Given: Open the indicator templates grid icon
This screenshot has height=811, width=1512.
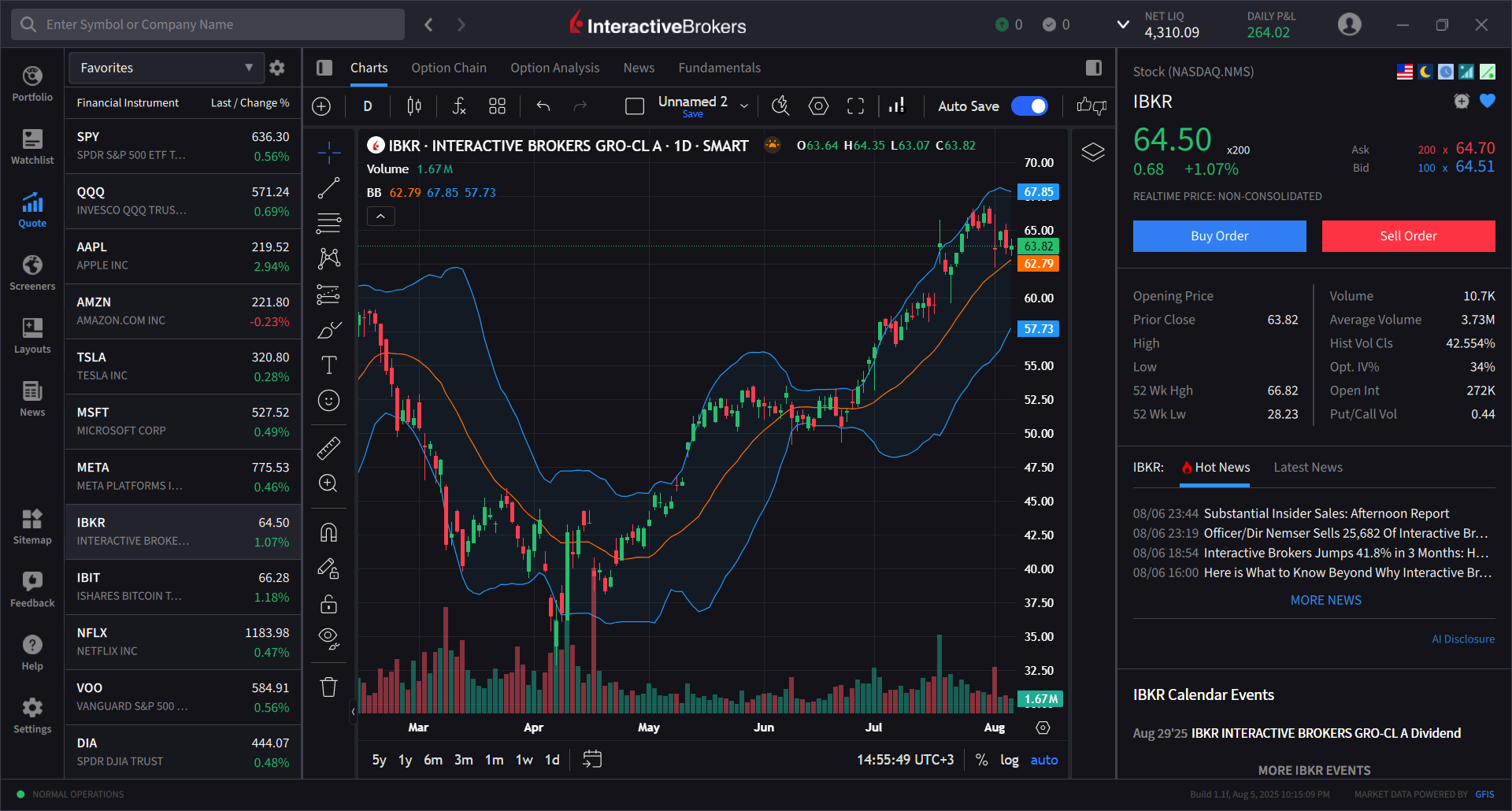Looking at the screenshot, I should (x=497, y=106).
